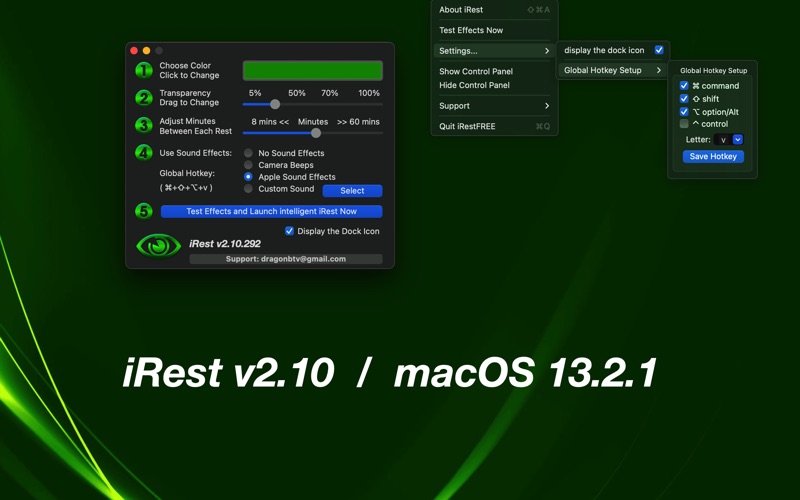Click the Minutes between rest slider knob
The height and width of the screenshot is (500, 800).
(x=316, y=133)
